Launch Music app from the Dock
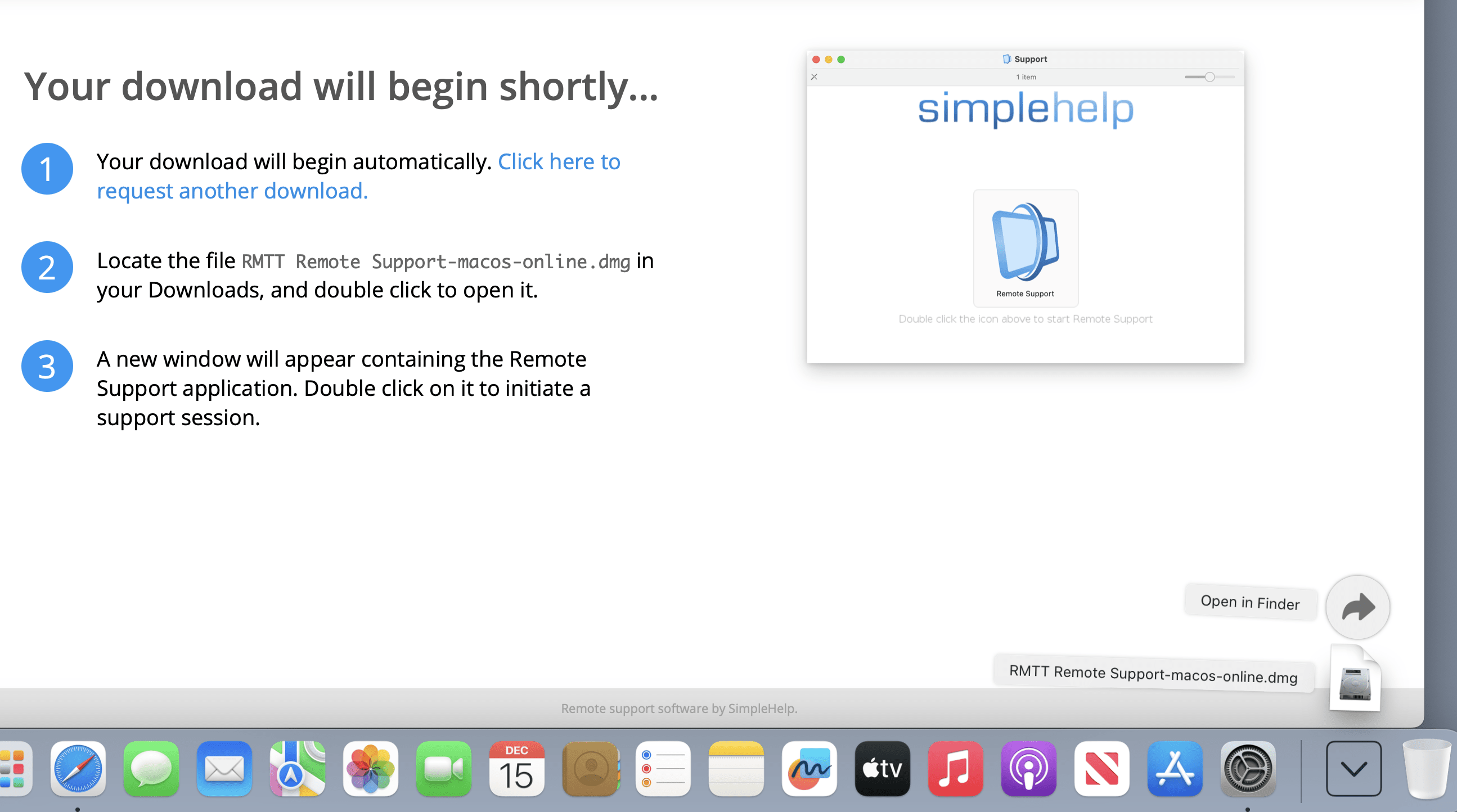 coord(955,769)
